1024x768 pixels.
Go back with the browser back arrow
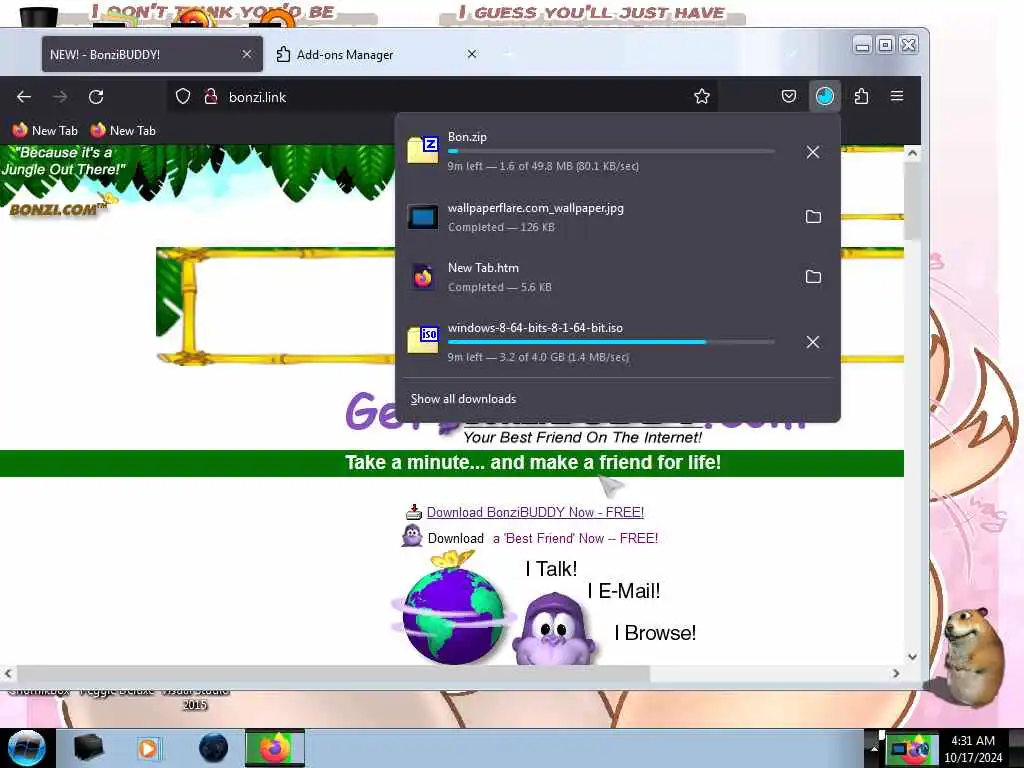coord(24,97)
